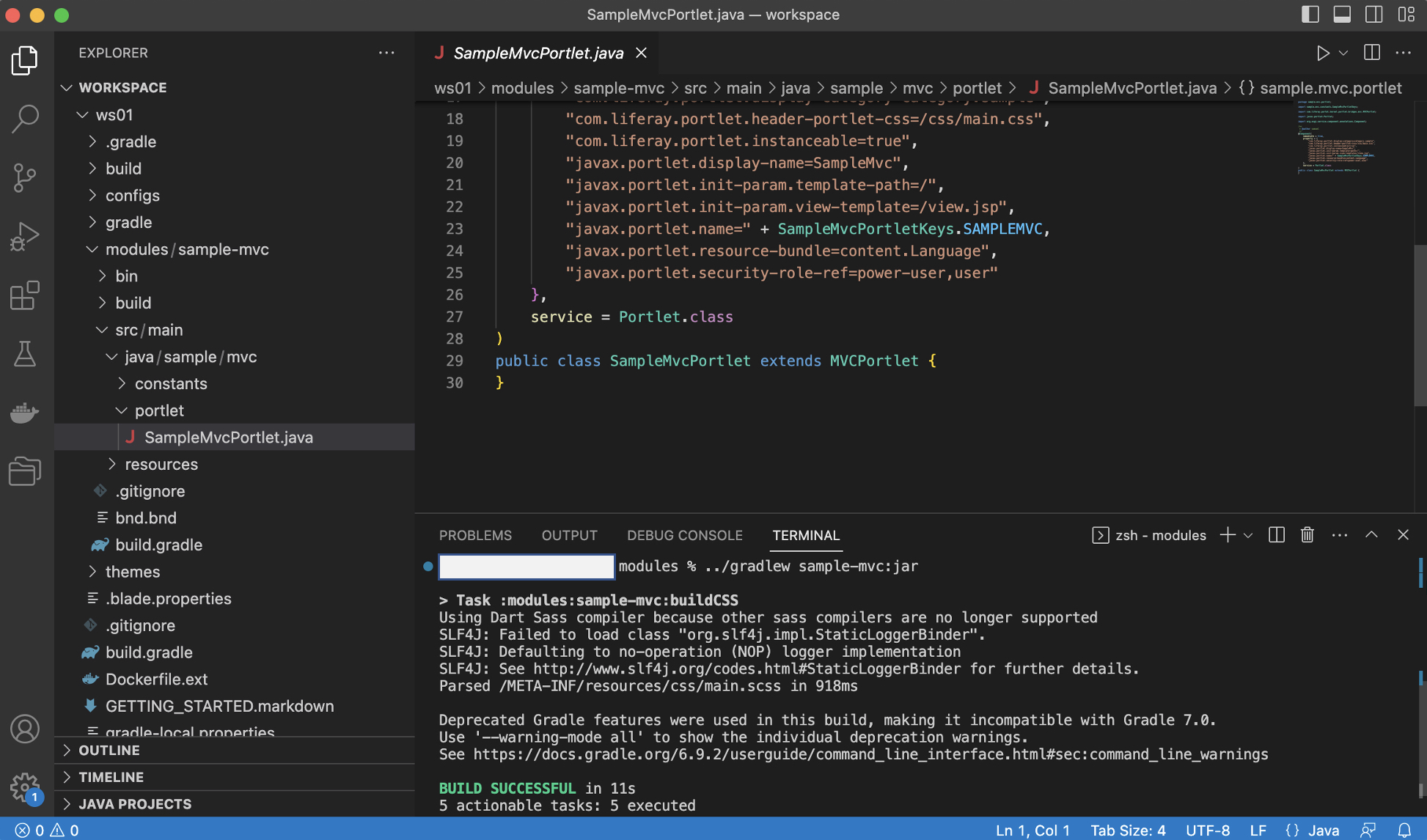Open the Run and Debug view

click(25, 236)
